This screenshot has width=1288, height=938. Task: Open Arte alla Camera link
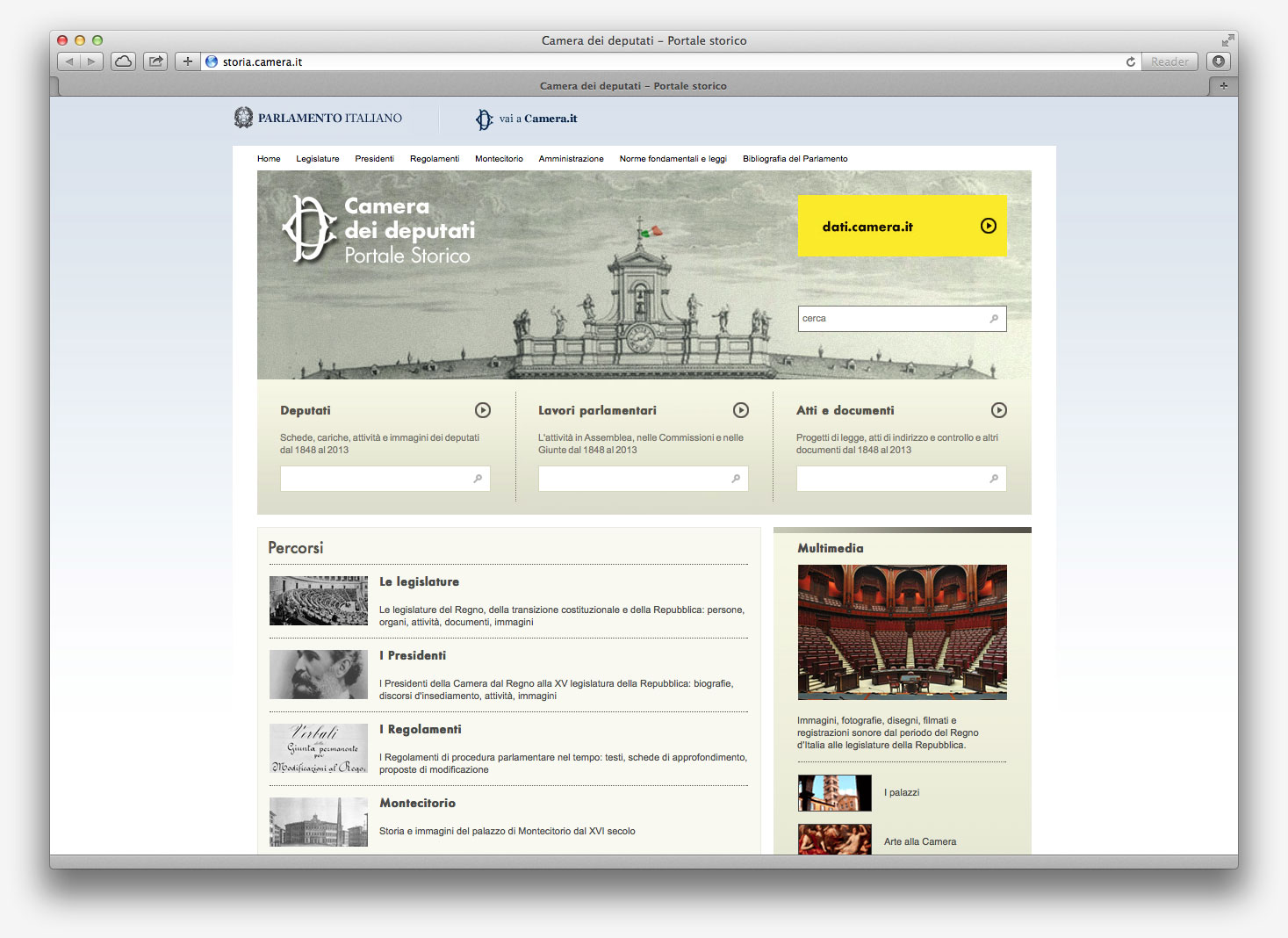tap(920, 841)
